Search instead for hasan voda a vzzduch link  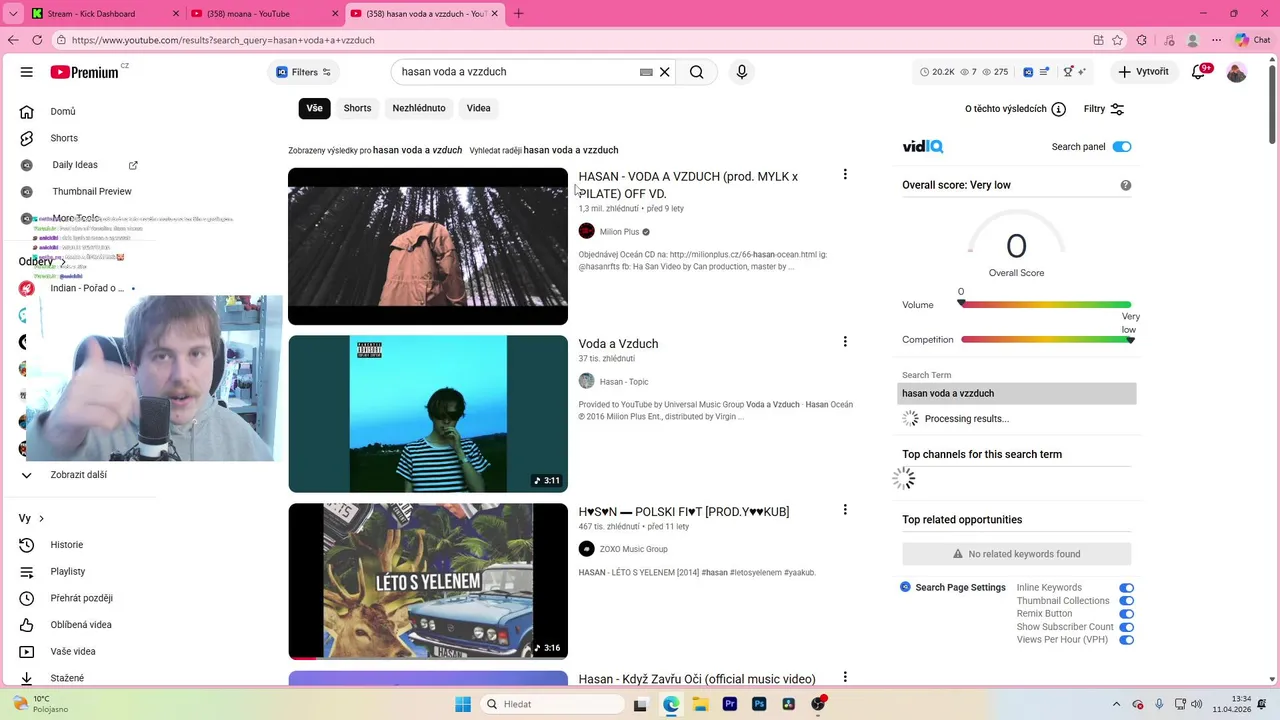point(571,150)
